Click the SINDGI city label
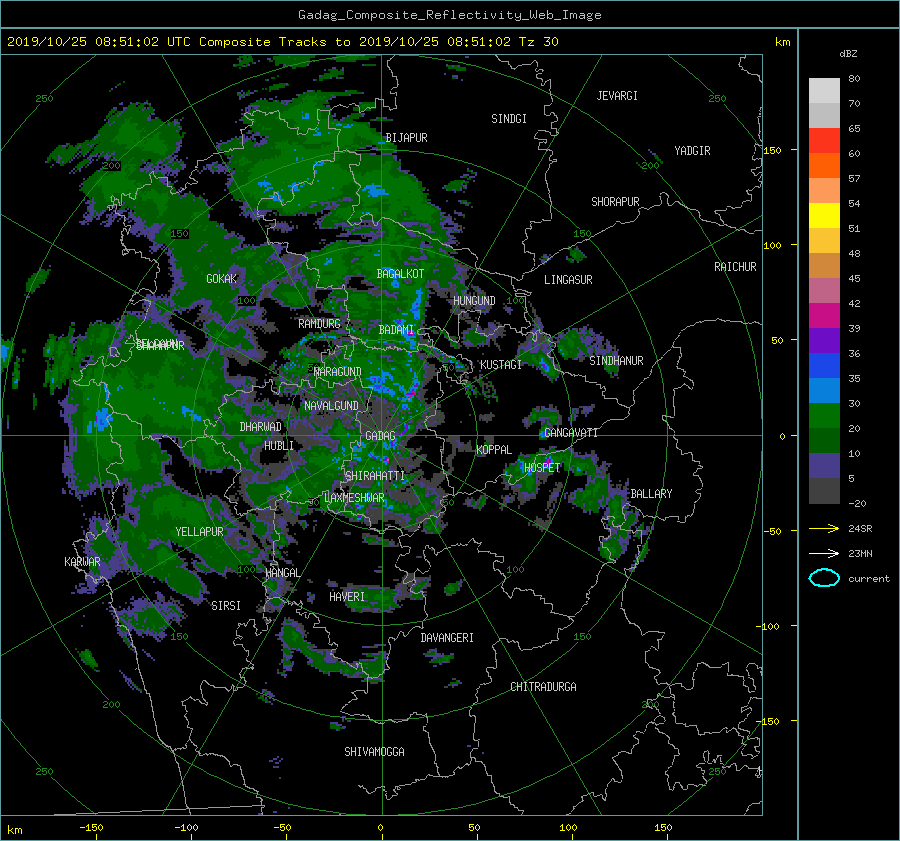This screenshot has width=900, height=841. pyautogui.click(x=509, y=119)
